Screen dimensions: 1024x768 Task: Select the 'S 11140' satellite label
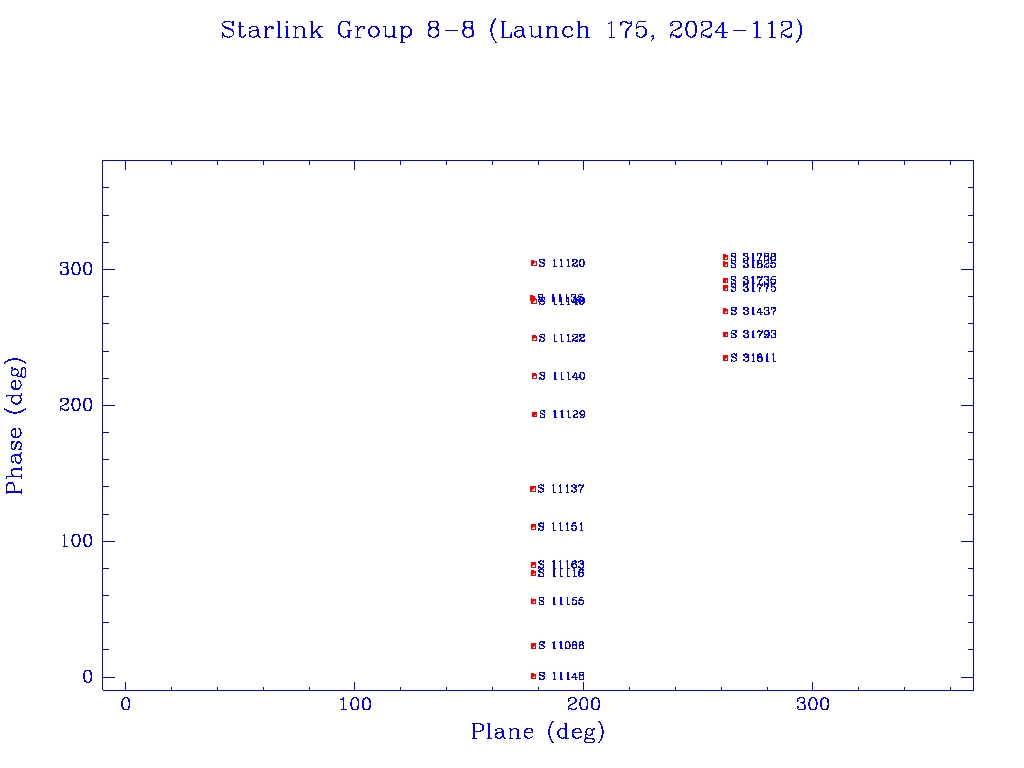pyautogui.click(x=562, y=376)
